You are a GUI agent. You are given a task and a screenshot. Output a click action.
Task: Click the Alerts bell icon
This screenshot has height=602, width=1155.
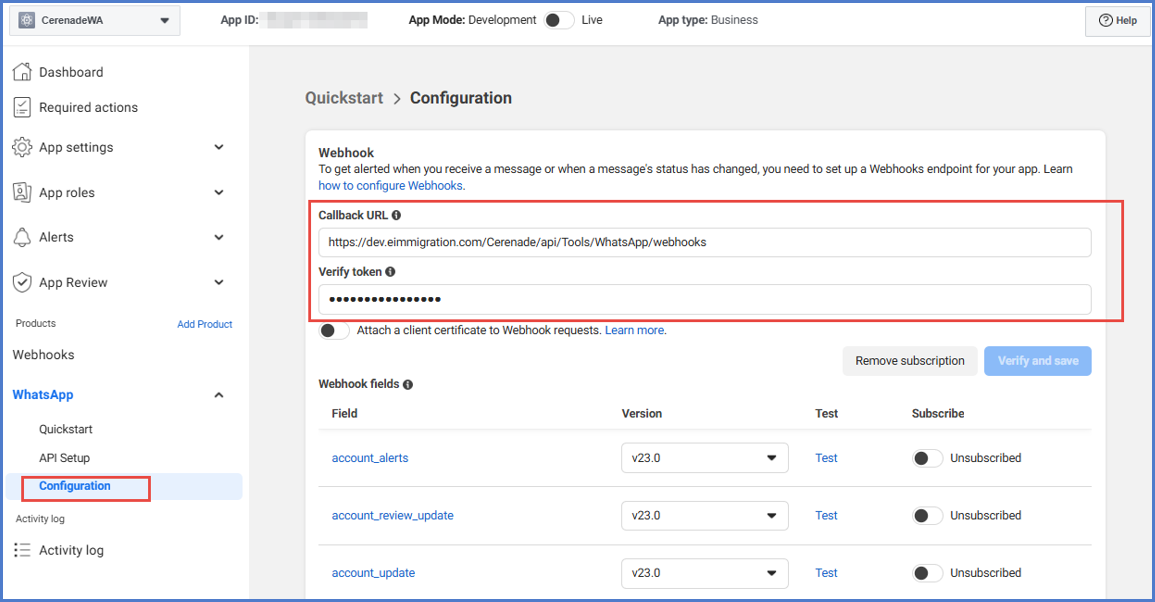[22, 237]
